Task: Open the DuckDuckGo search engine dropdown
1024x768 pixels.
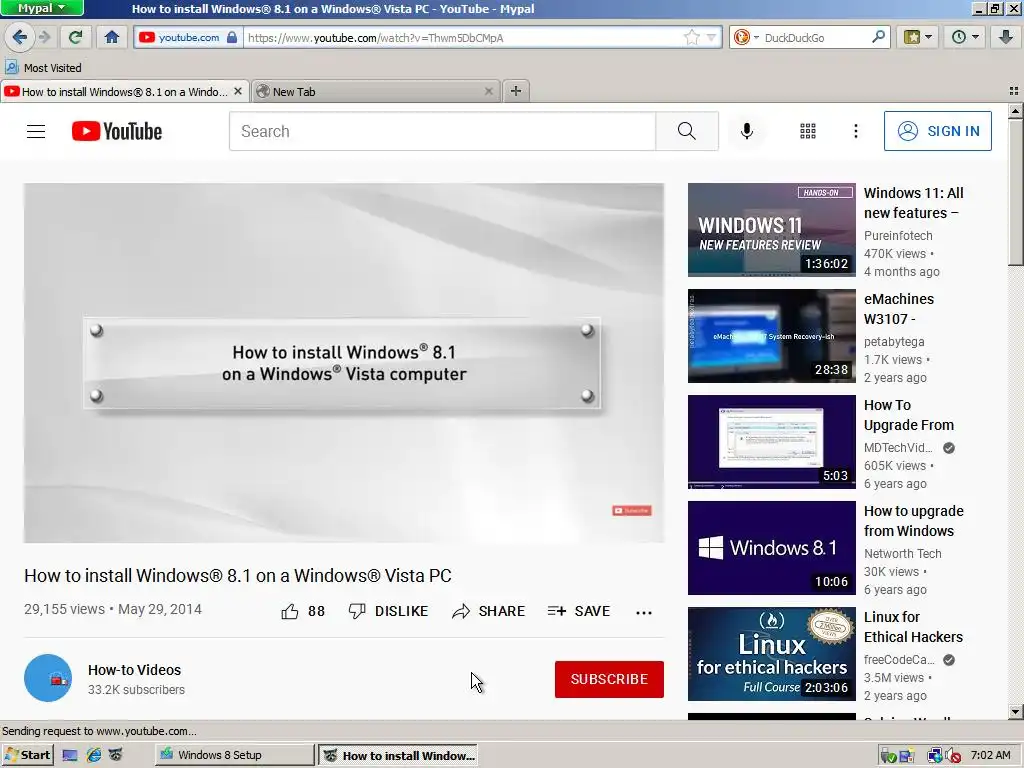Action: [745, 37]
